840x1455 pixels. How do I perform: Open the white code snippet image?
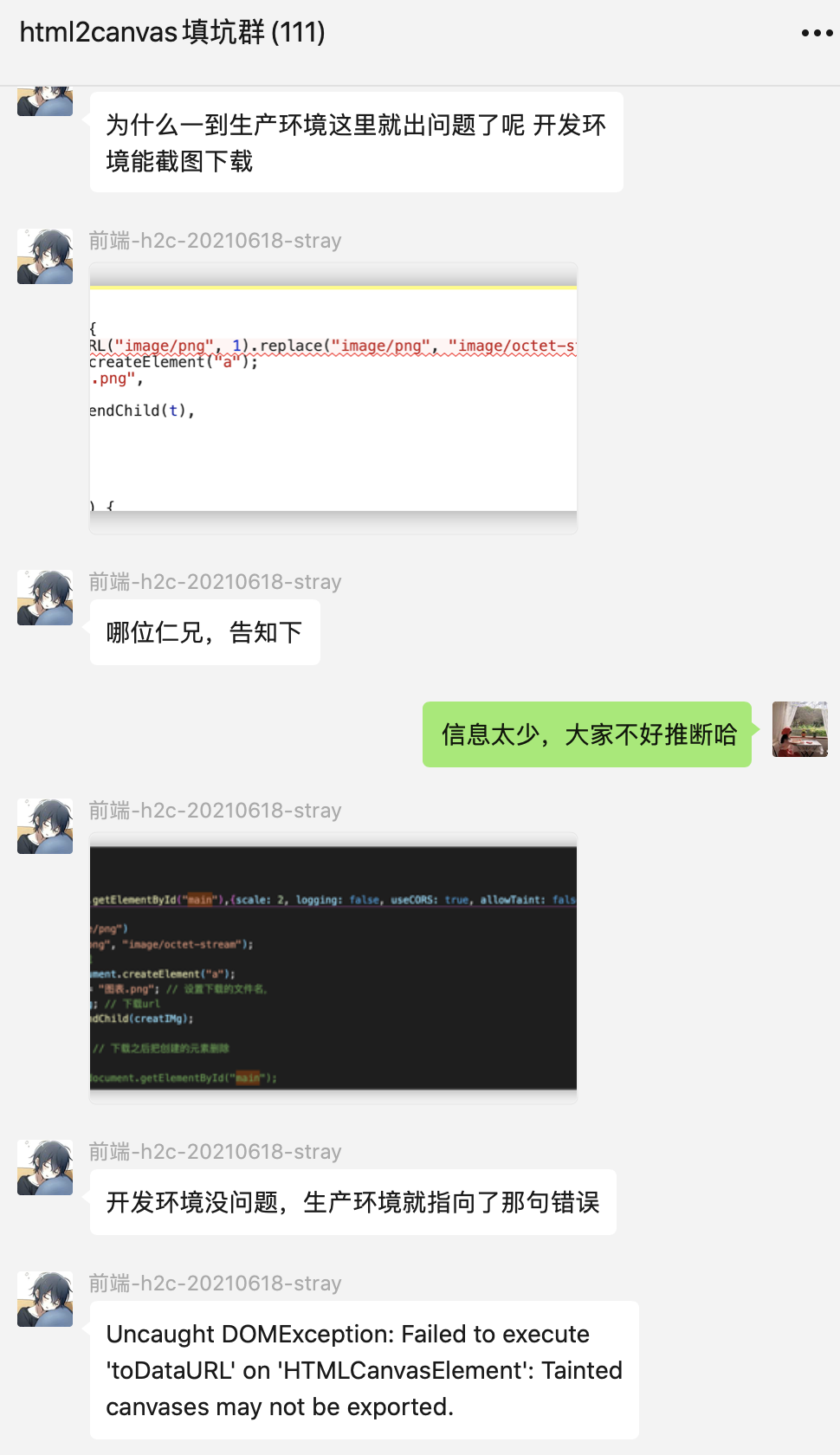(333, 398)
